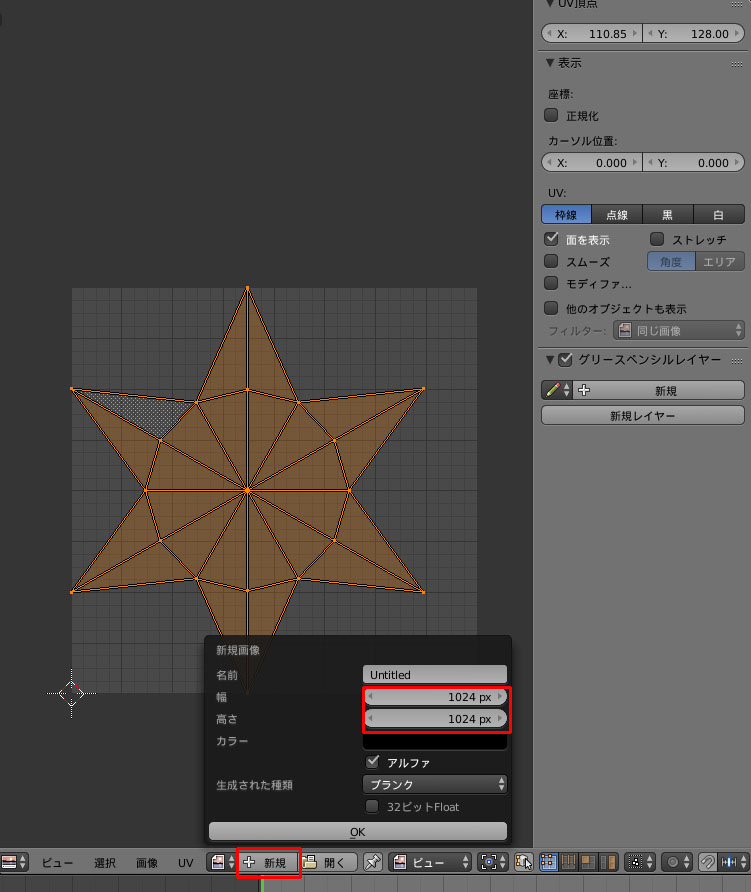Click UV頂点 Y 128.00 field
Image resolution: width=751 pixels, height=892 pixels.
694,34
